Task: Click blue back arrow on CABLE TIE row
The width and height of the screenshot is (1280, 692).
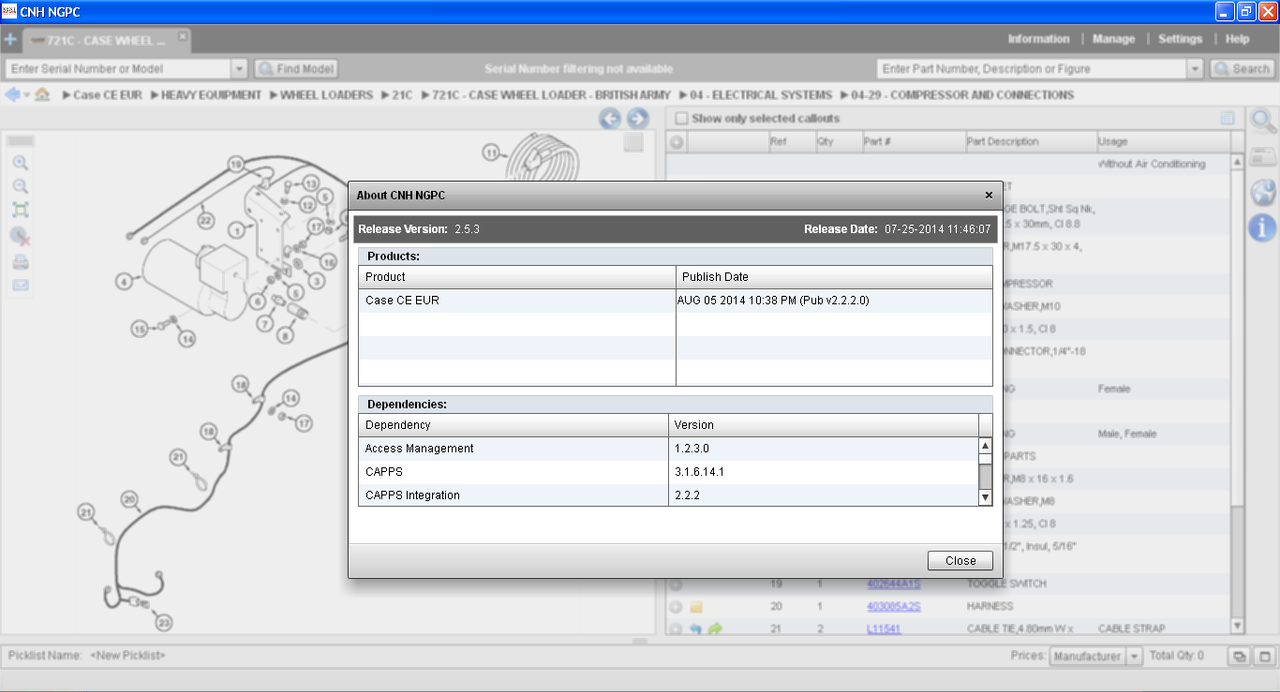Action: click(x=696, y=629)
